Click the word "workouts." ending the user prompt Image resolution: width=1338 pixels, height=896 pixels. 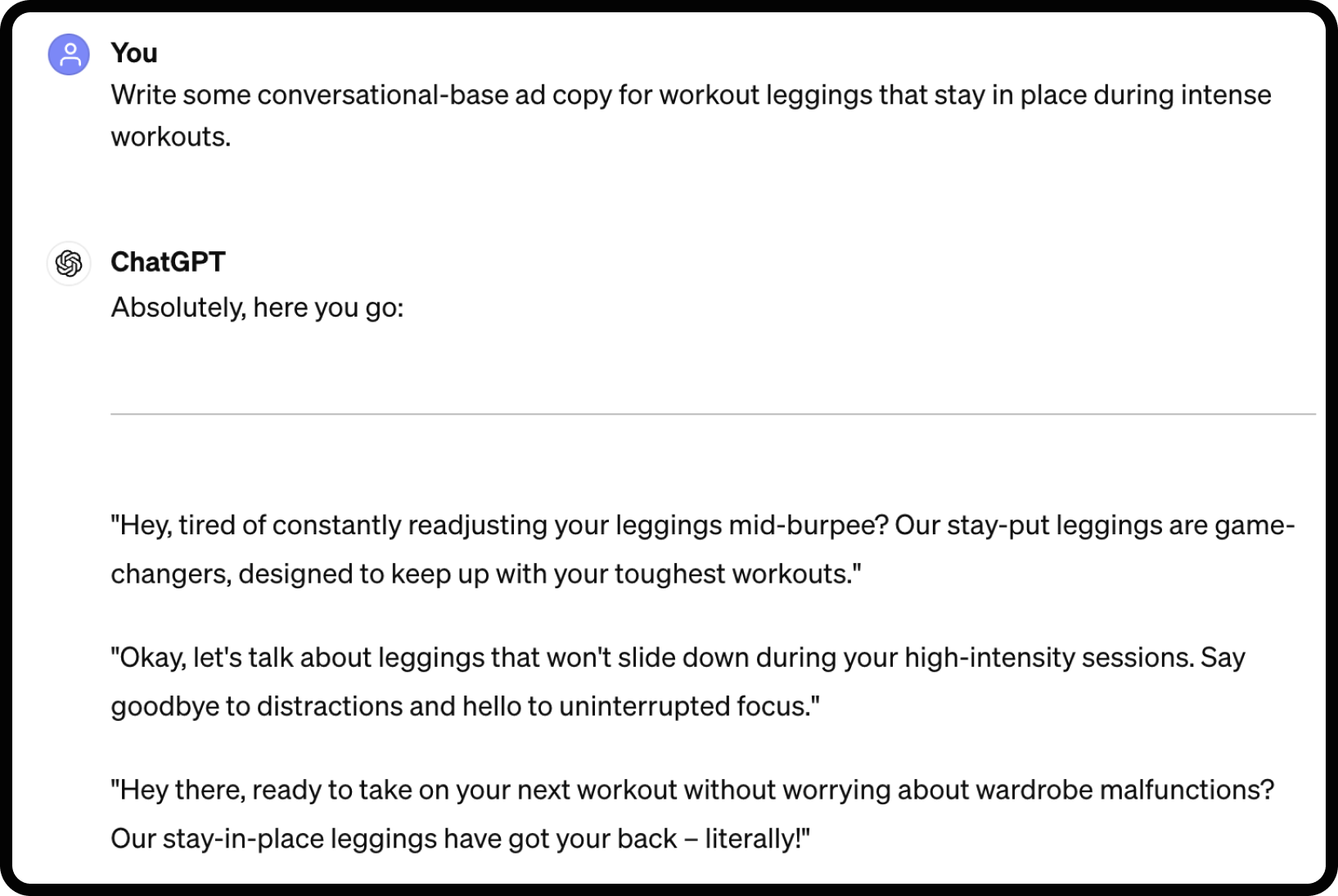(171, 137)
